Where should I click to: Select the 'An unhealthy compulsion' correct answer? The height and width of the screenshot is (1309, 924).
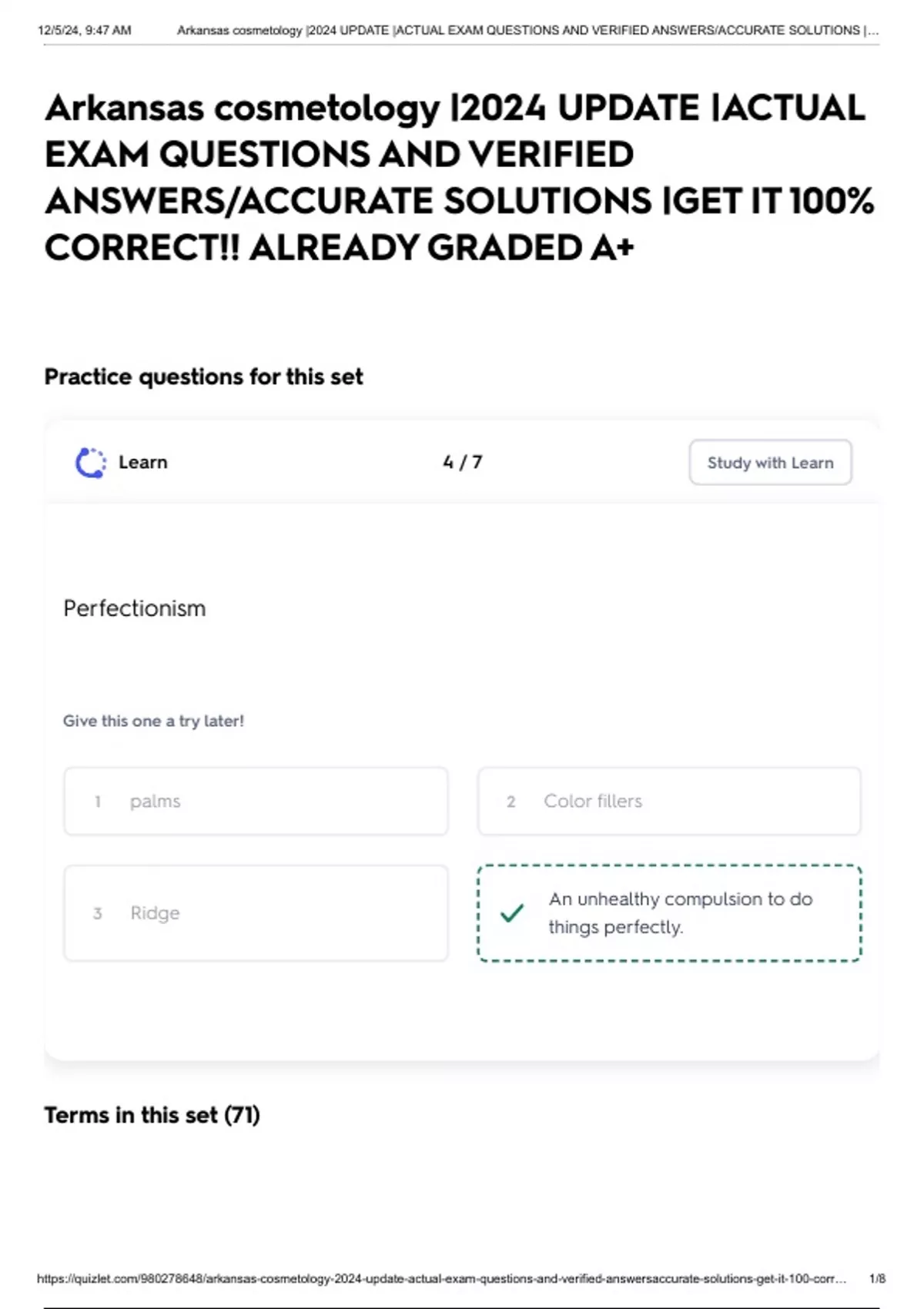680,913
